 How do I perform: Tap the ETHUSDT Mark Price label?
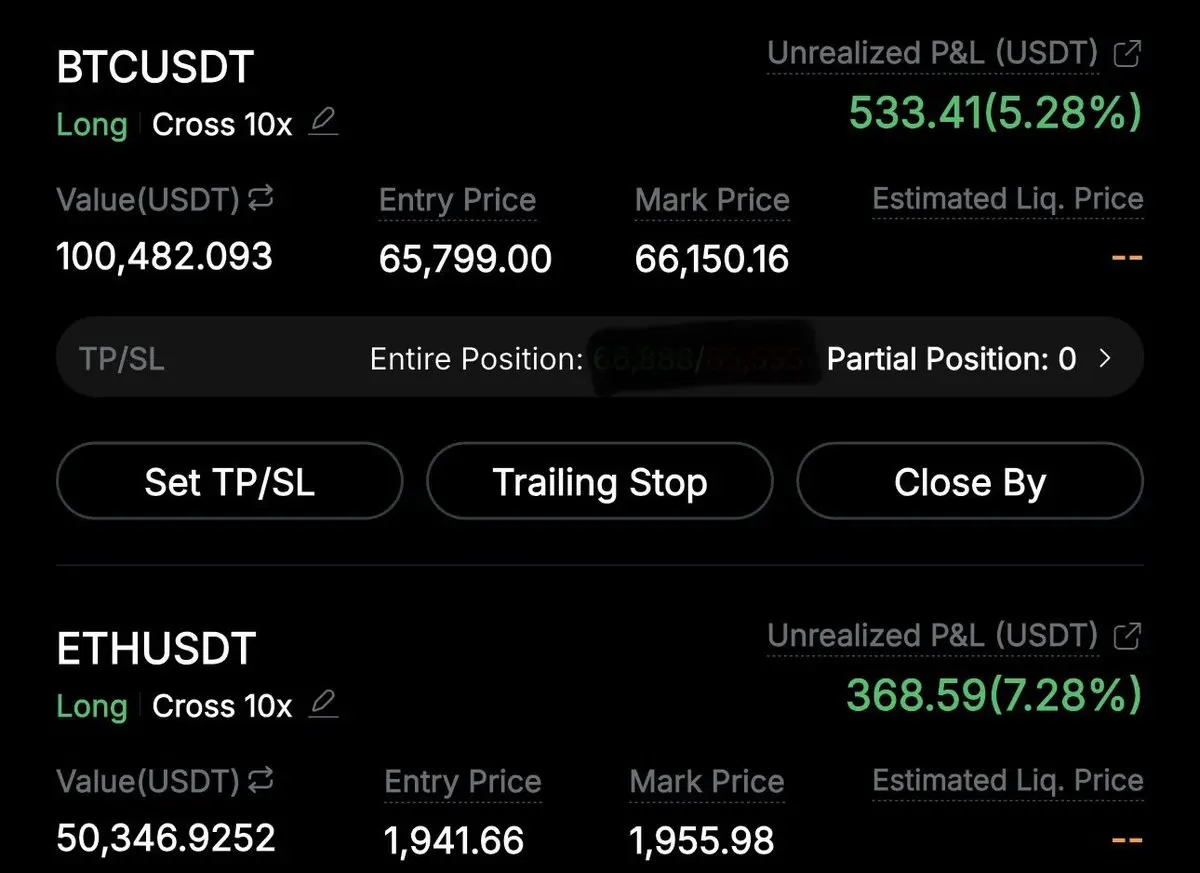click(x=707, y=781)
